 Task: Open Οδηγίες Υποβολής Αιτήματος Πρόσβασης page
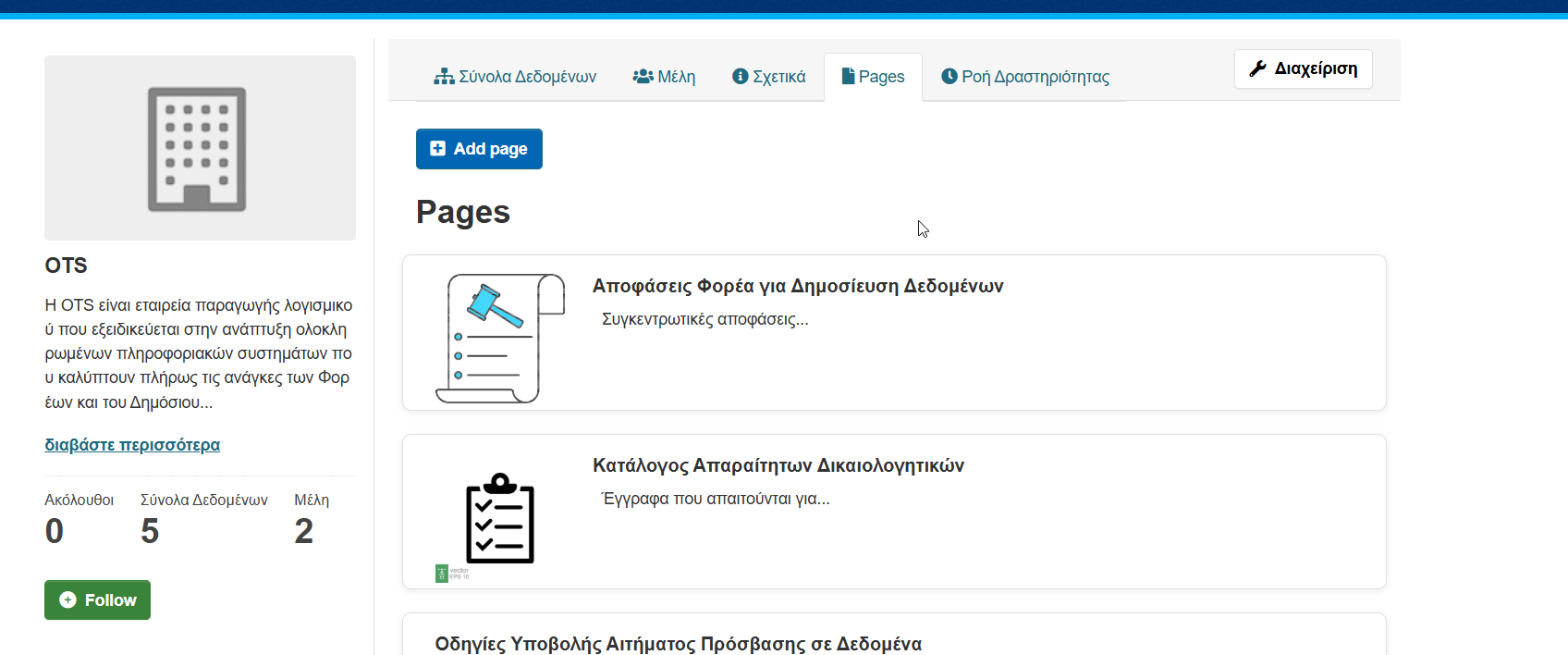tap(678, 643)
